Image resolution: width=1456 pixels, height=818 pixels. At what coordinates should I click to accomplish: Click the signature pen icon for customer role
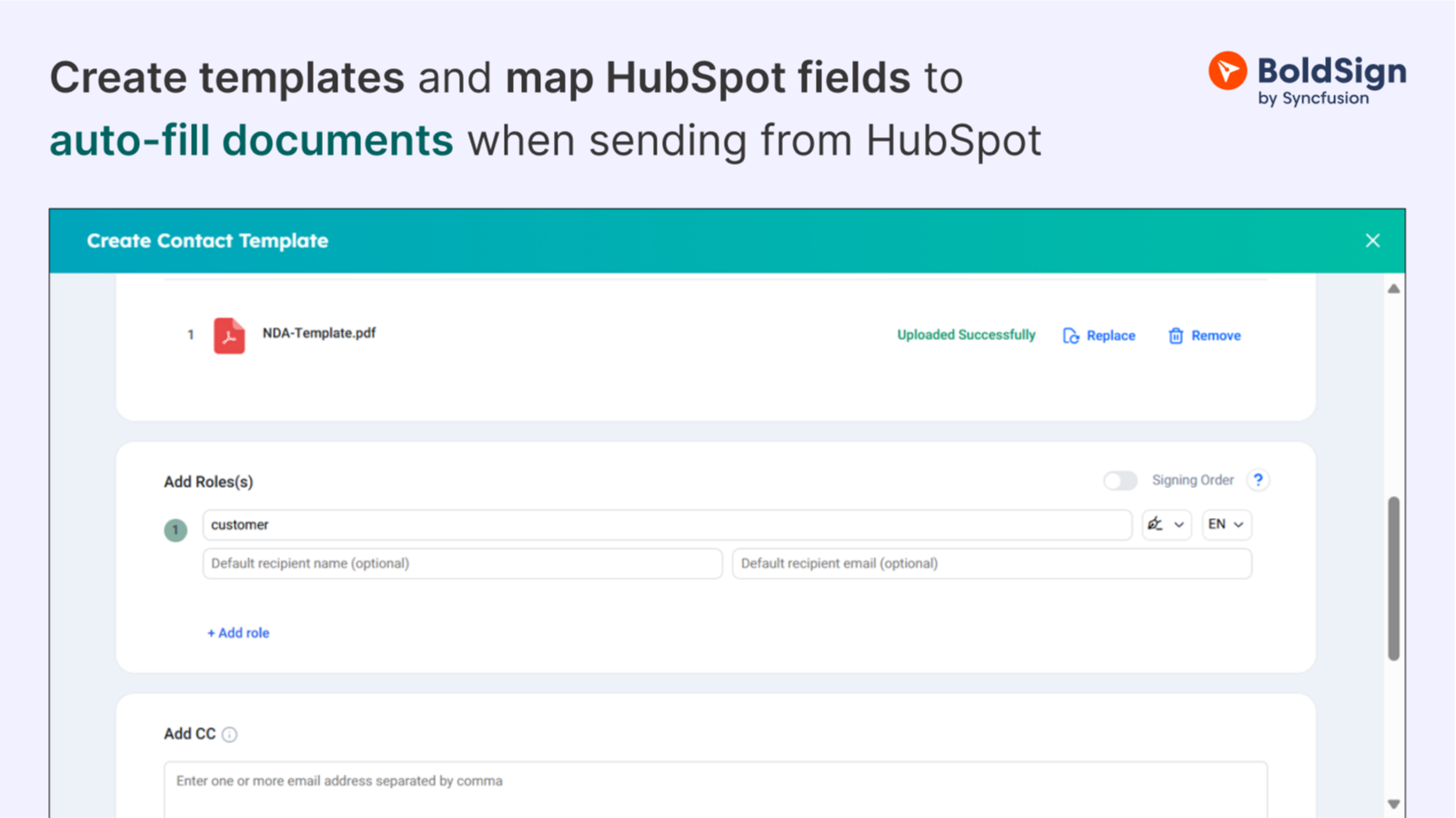click(1155, 524)
